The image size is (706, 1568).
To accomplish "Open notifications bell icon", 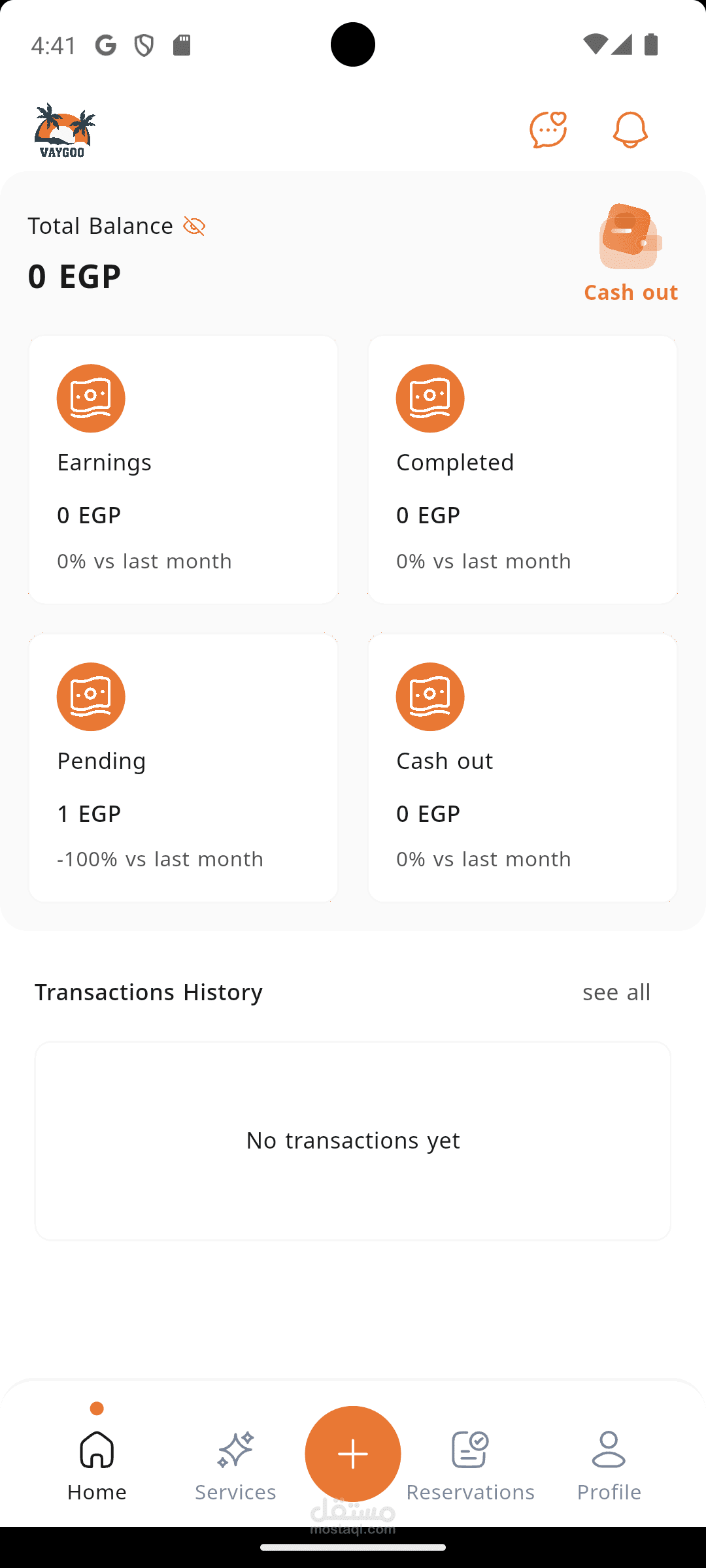I will (x=630, y=129).
